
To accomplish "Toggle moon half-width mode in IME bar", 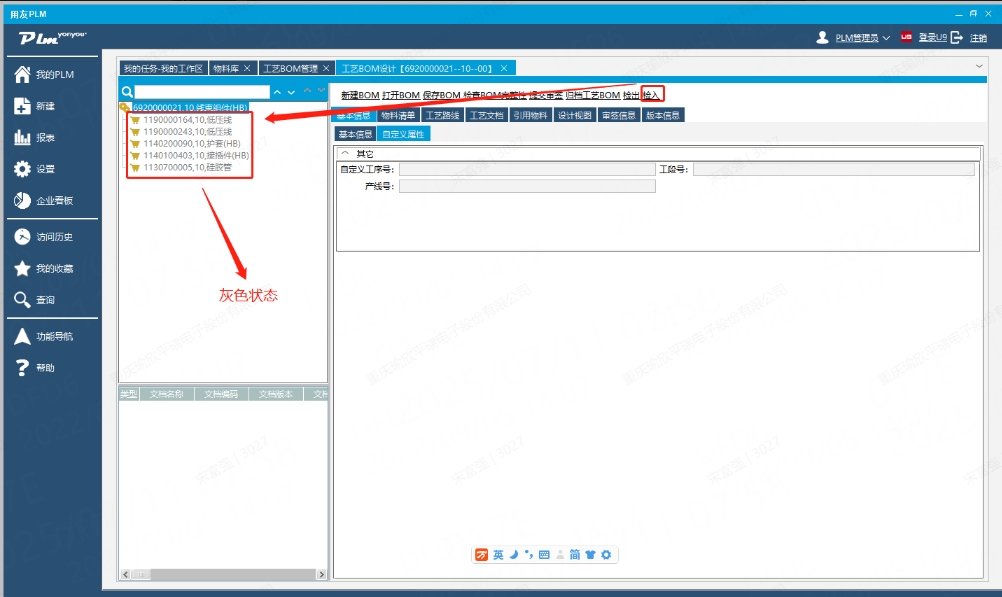I will [513, 555].
